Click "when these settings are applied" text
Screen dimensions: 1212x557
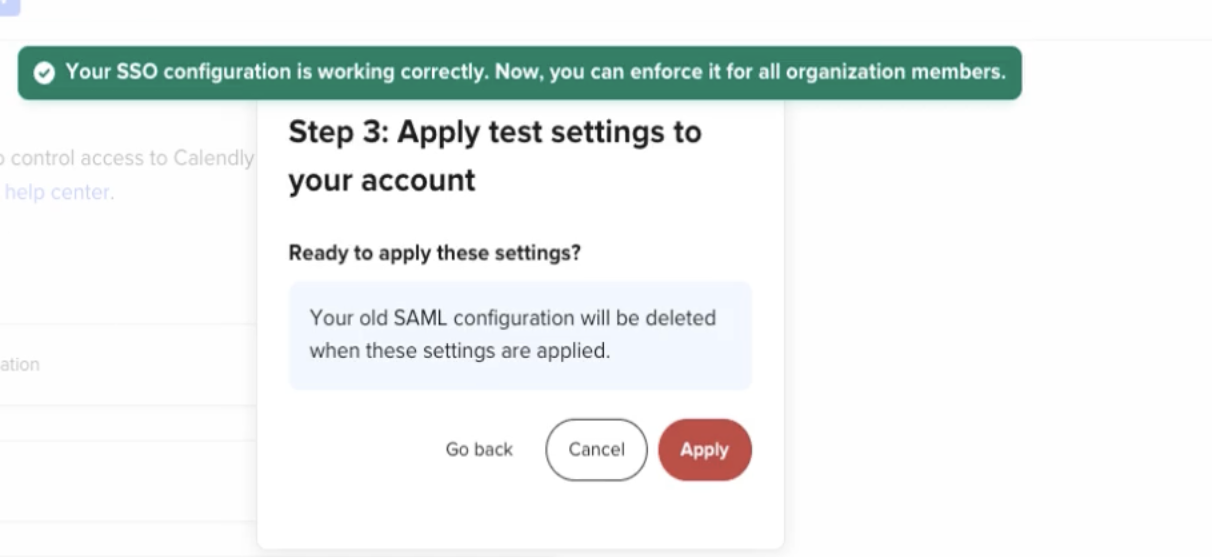pos(459,351)
